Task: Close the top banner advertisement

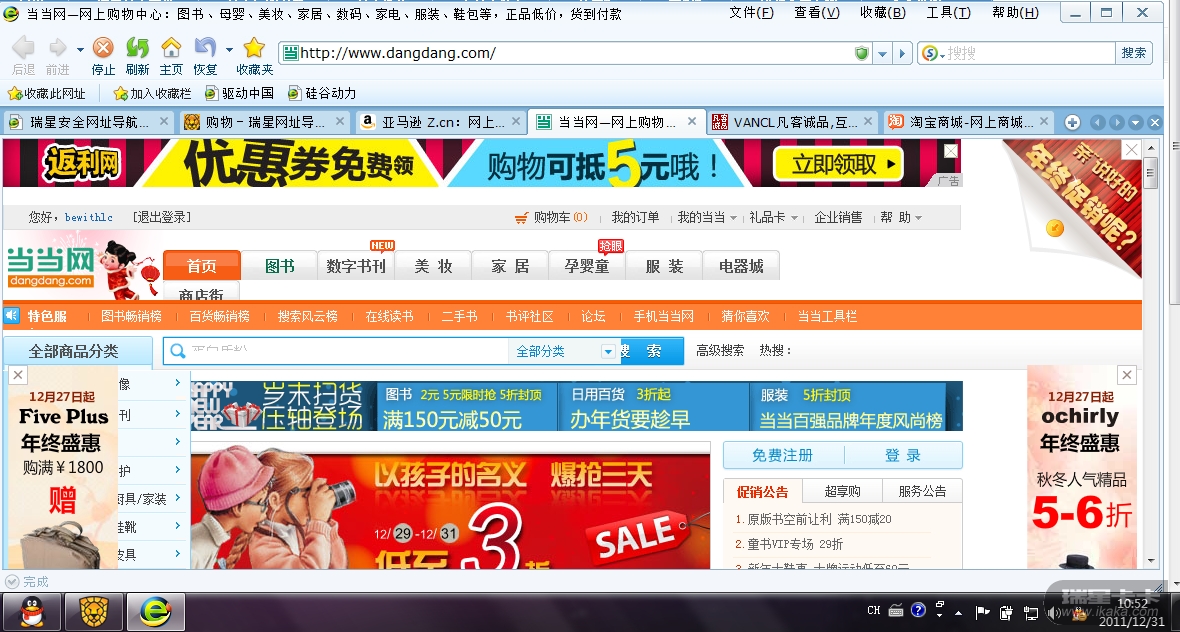Action: (x=951, y=151)
